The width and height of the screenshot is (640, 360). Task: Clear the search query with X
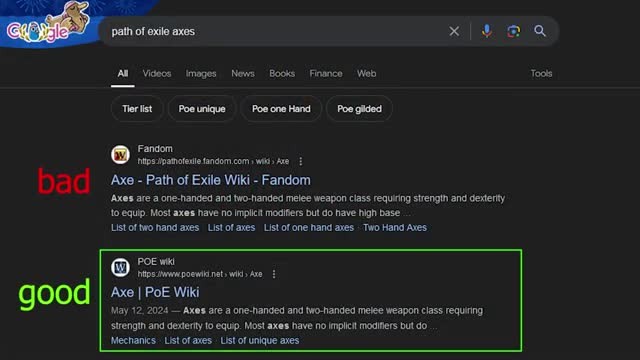click(x=454, y=31)
